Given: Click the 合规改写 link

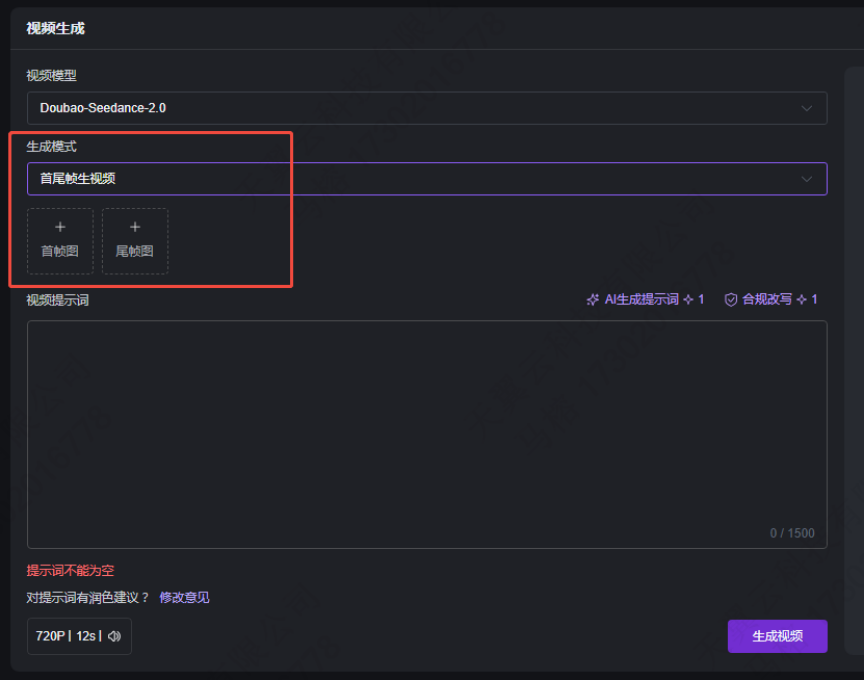Looking at the screenshot, I should (766, 299).
